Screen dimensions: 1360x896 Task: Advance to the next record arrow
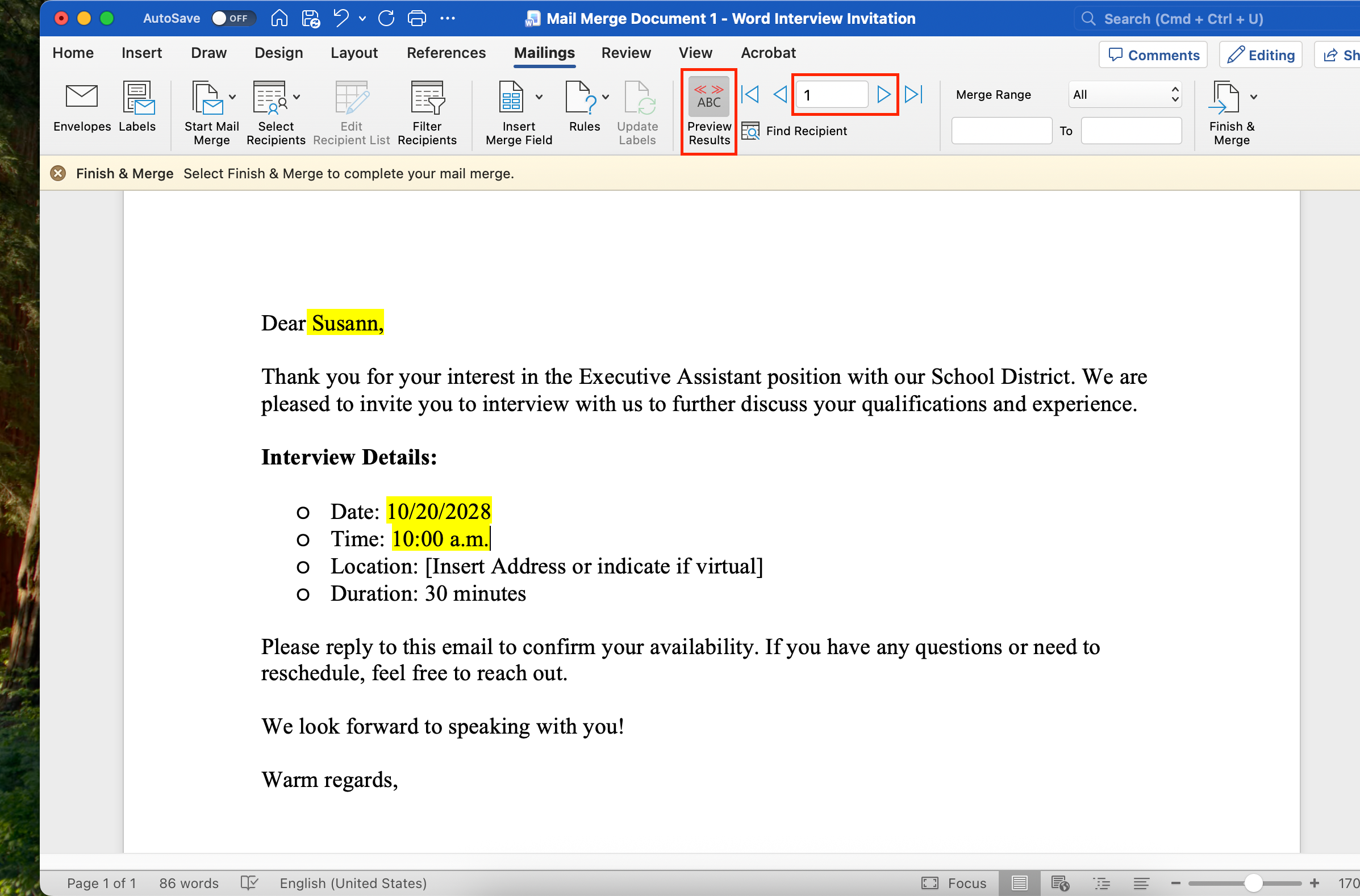point(883,94)
